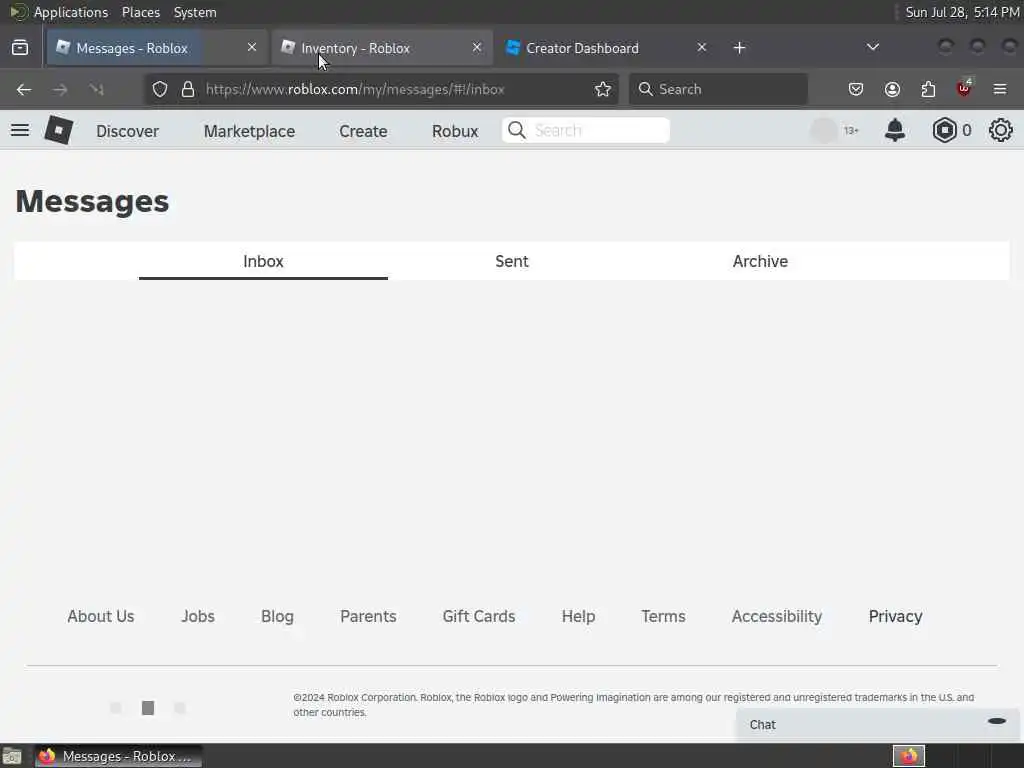Close the Messages - Roblox tab

252,48
